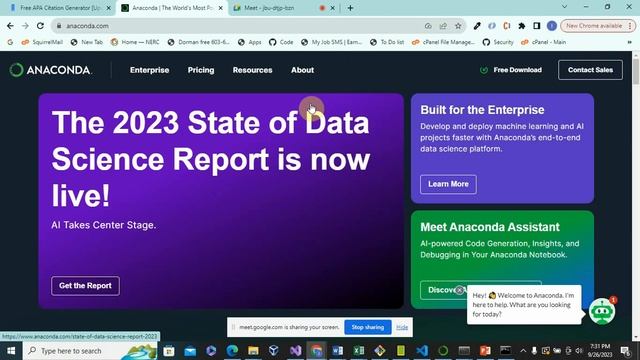
Task: Show hidden system tray icons
Action: click(x=523, y=351)
